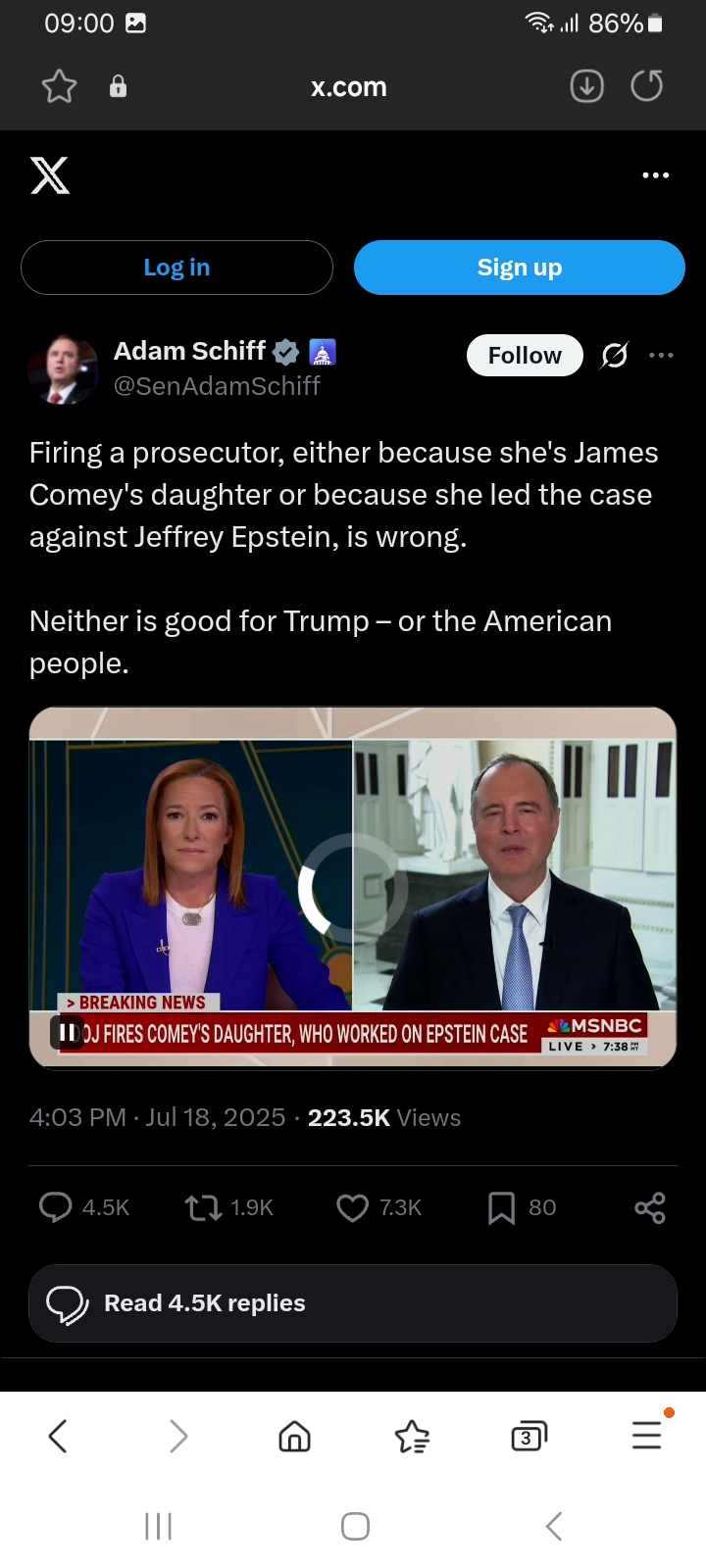
Task: Reload the x.com page
Action: [x=647, y=86]
